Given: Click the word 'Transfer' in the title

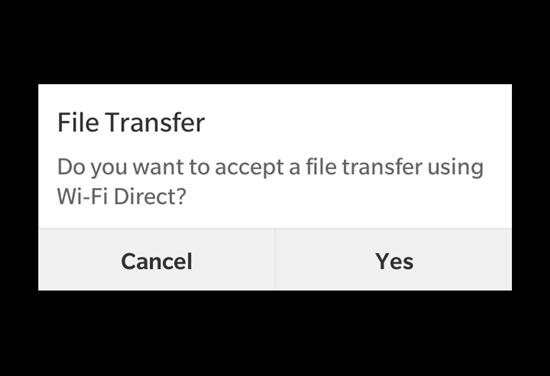Looking at the screenshot, I should click(x=155, y=122).
